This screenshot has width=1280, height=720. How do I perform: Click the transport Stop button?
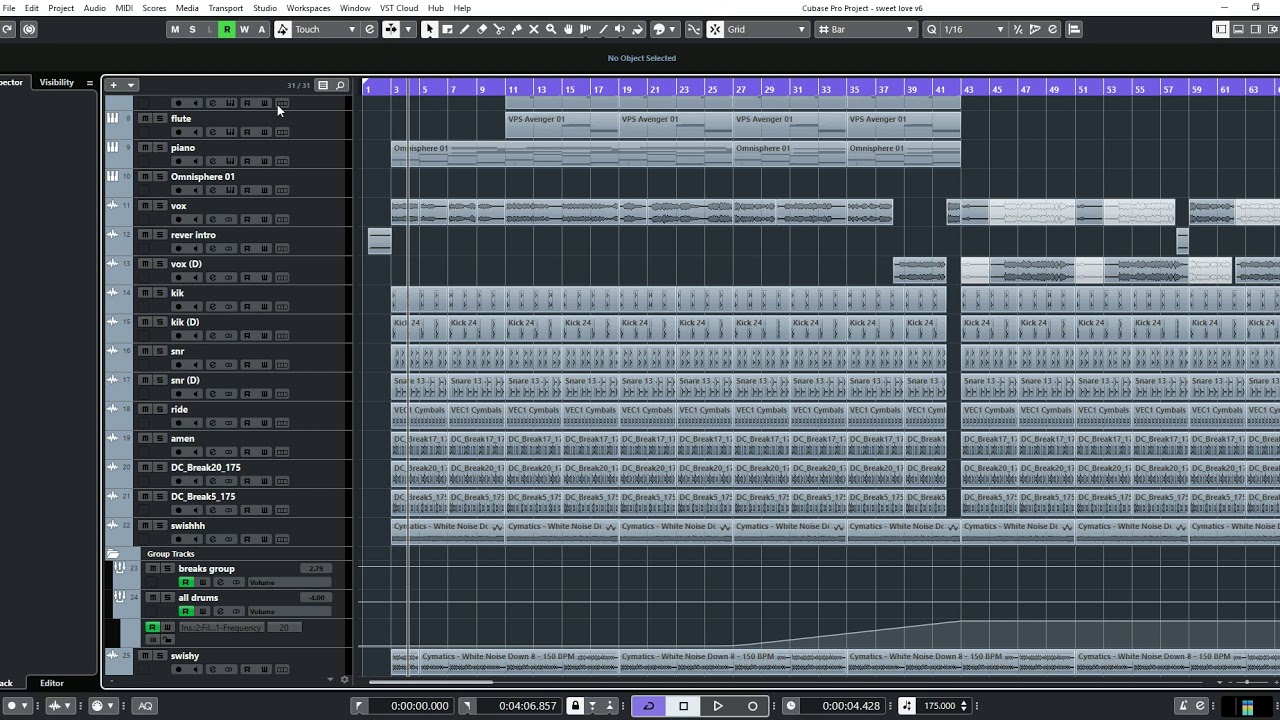683,705
